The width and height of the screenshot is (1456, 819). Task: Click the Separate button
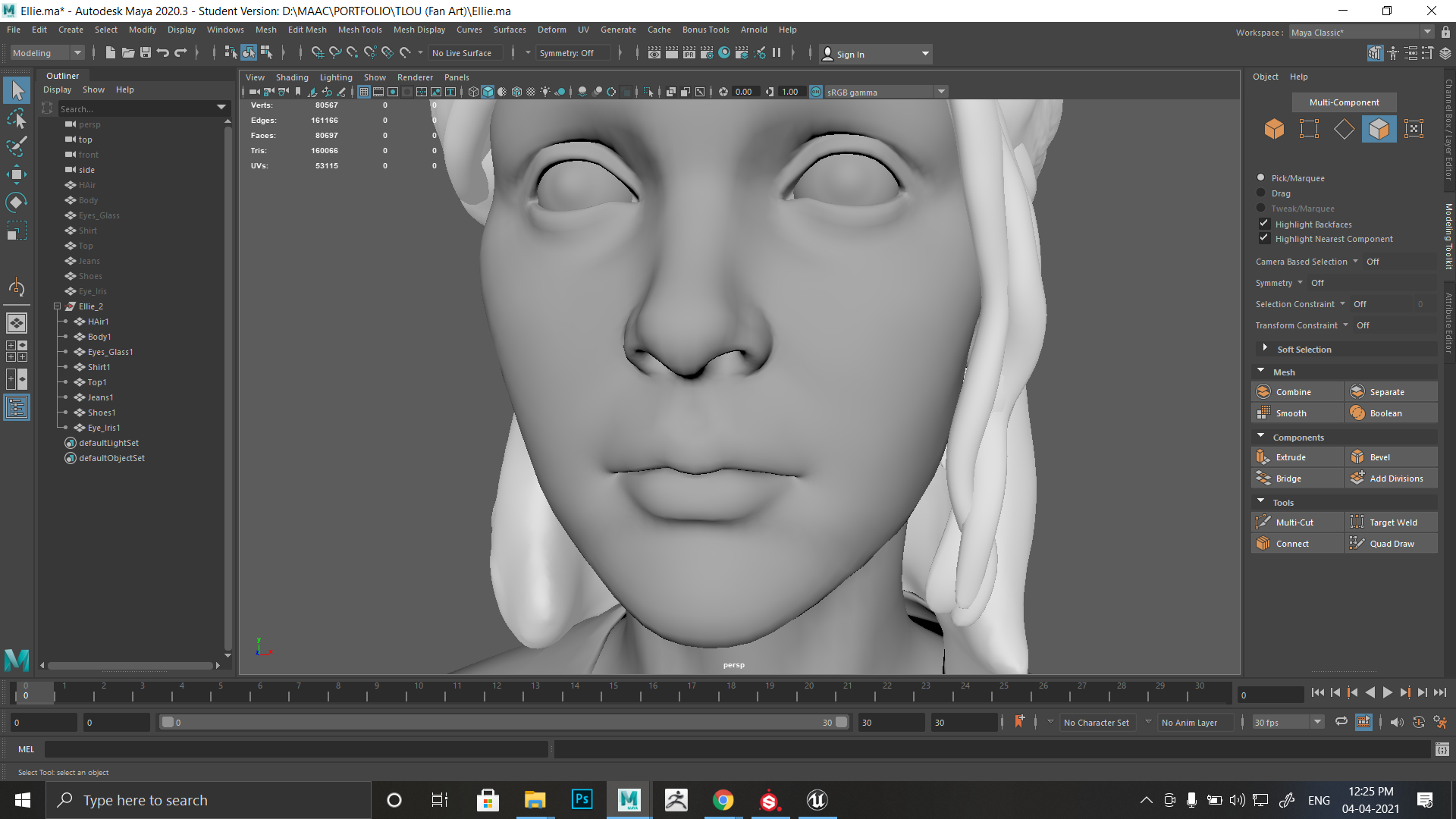click(x=1392, y=392)
